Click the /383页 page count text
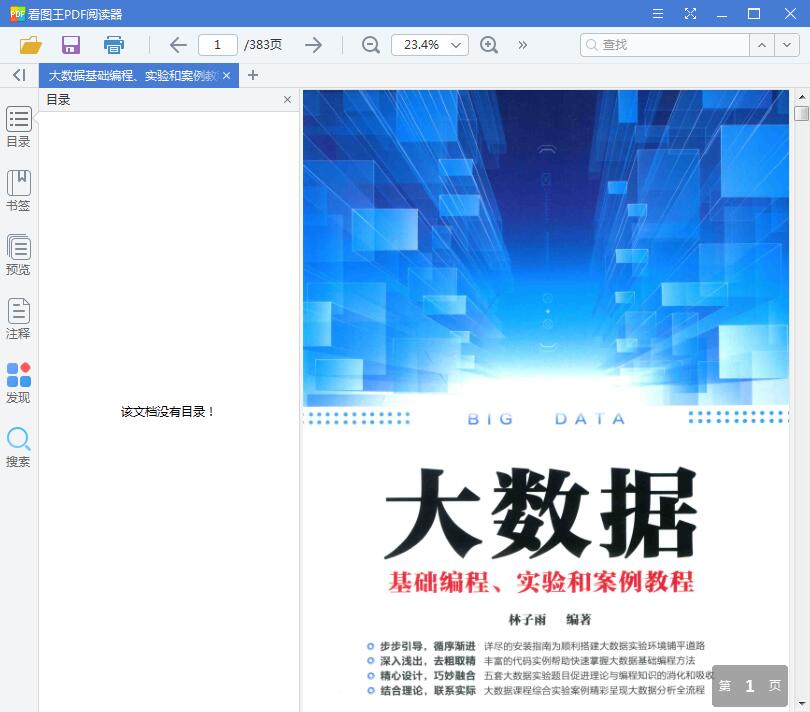The height and width of the screenshot is (712, 810). pos(263,45)
